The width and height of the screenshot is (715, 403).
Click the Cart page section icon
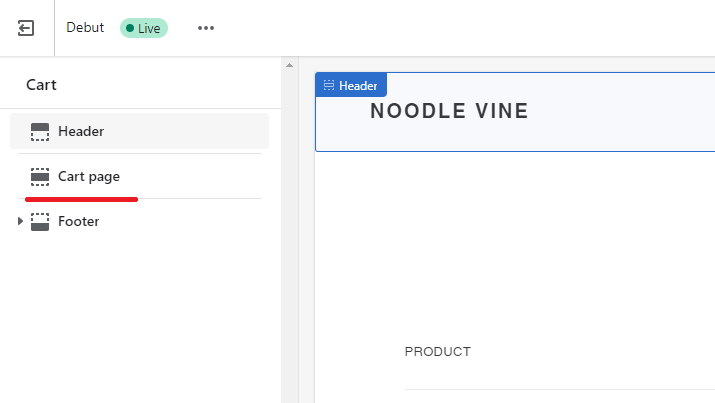(40, 177)
